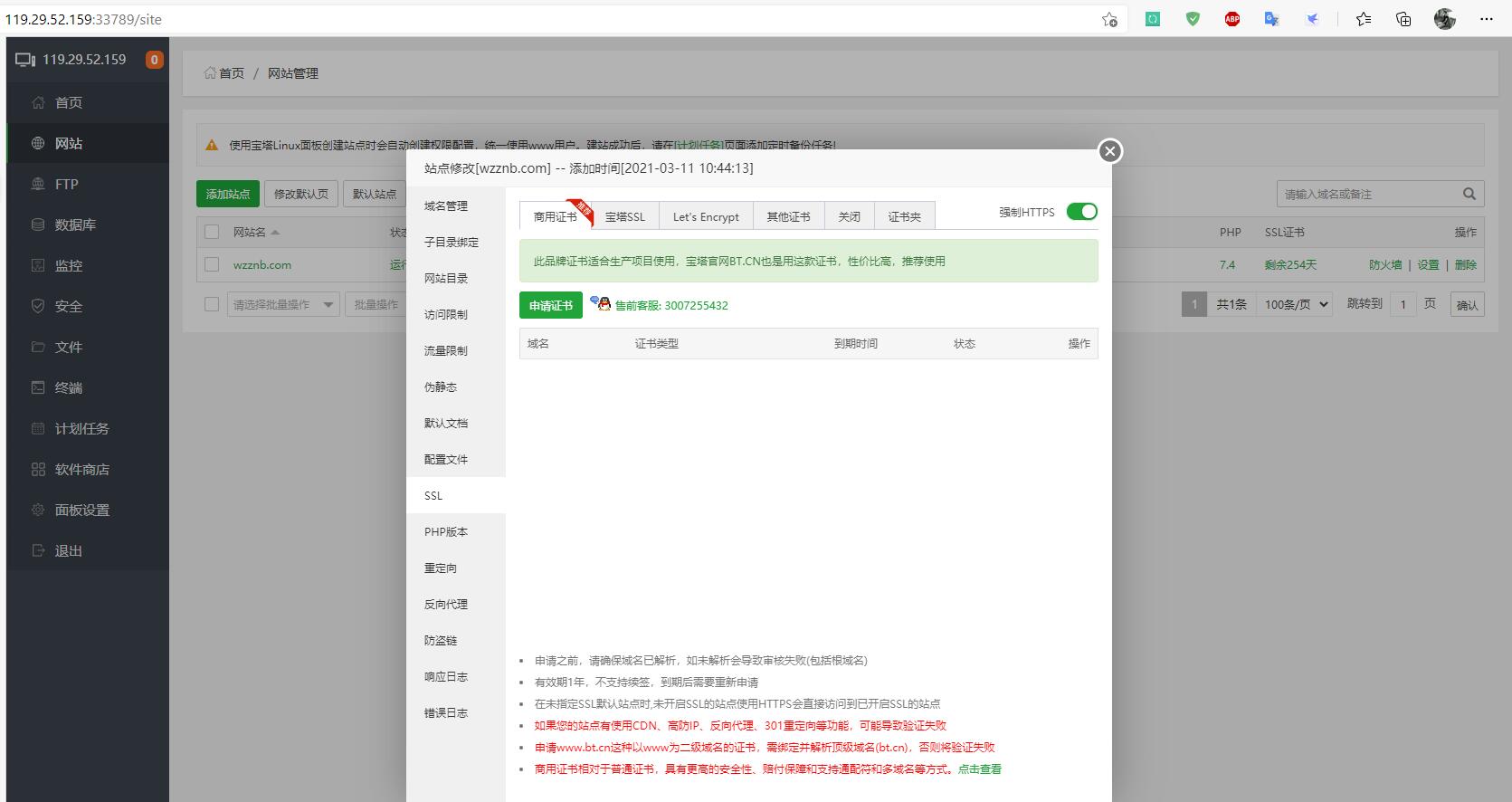Open 访问限制 in dialog menu
The height and width of the screenshot is (802, 1512).
point(456,314)
